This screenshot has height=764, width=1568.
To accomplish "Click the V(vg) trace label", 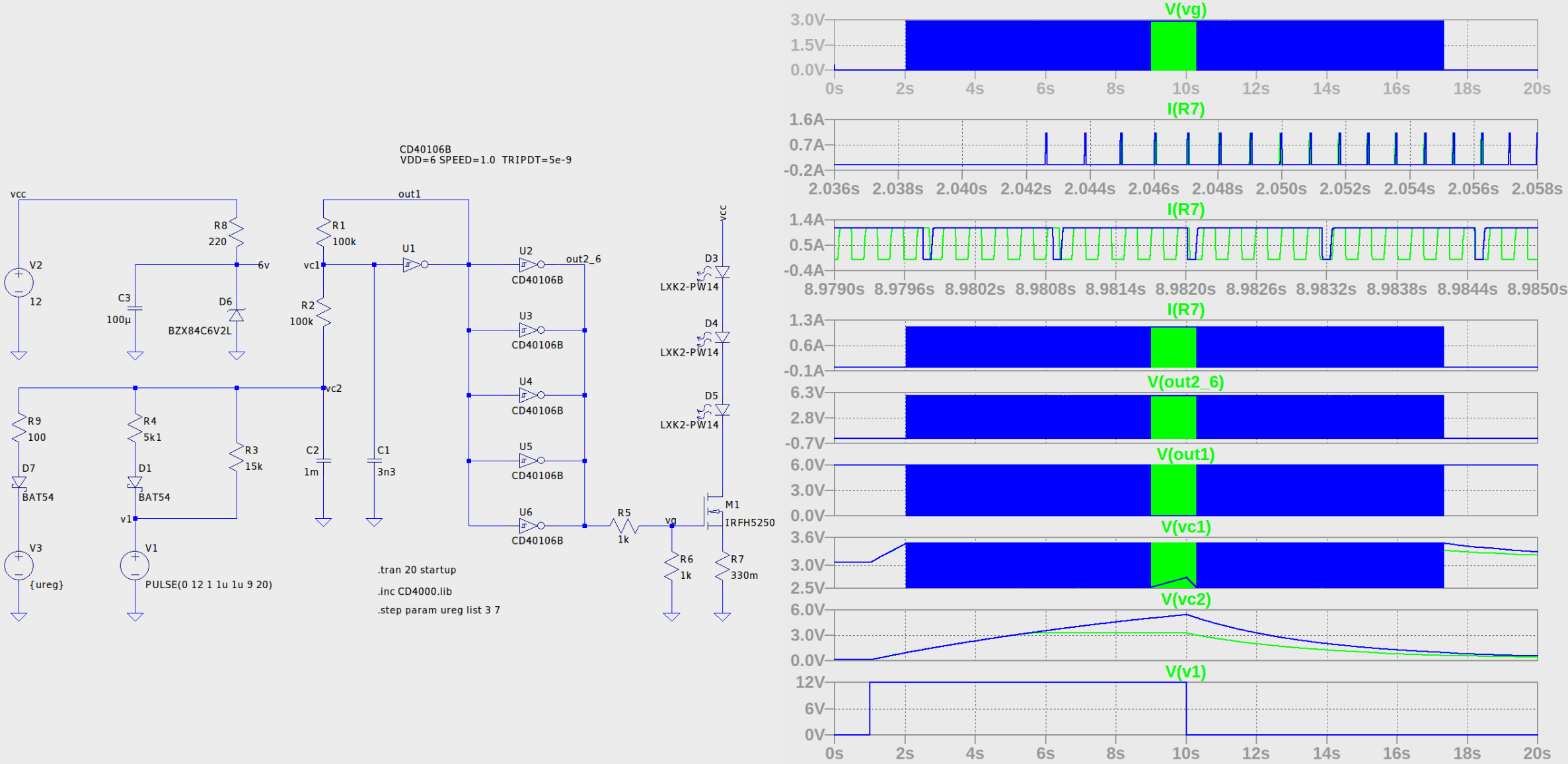I will 1185,9.
